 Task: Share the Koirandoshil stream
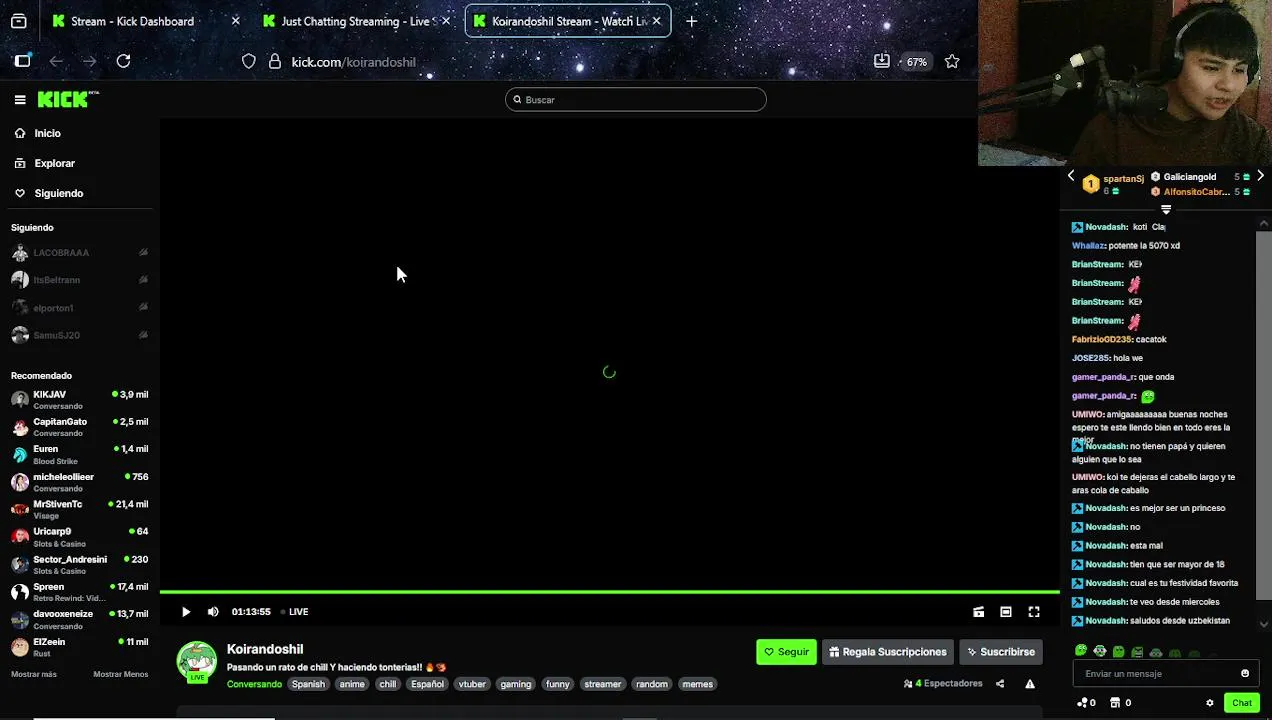(x=1000, y=684)
